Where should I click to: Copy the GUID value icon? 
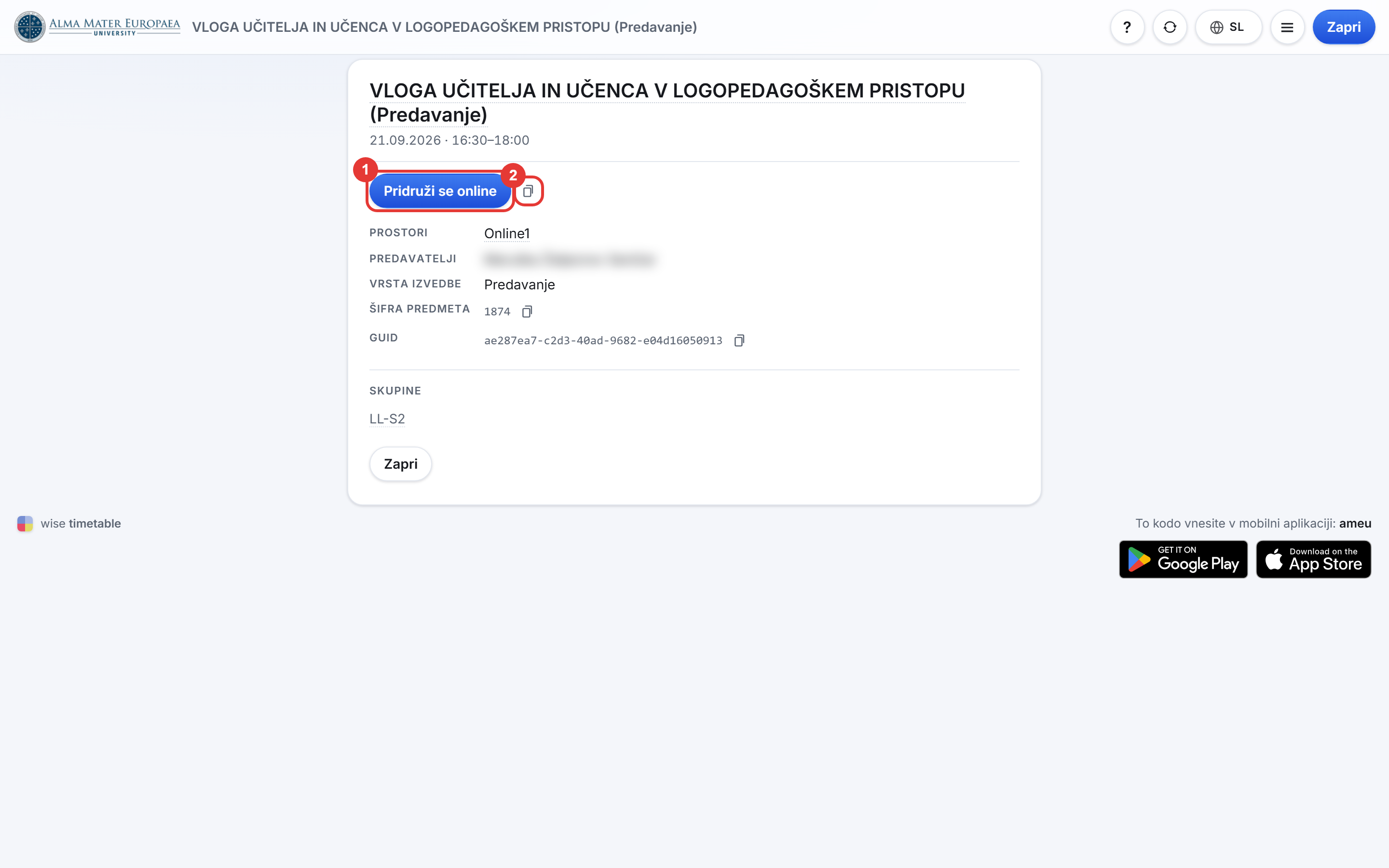pos(739,340)
